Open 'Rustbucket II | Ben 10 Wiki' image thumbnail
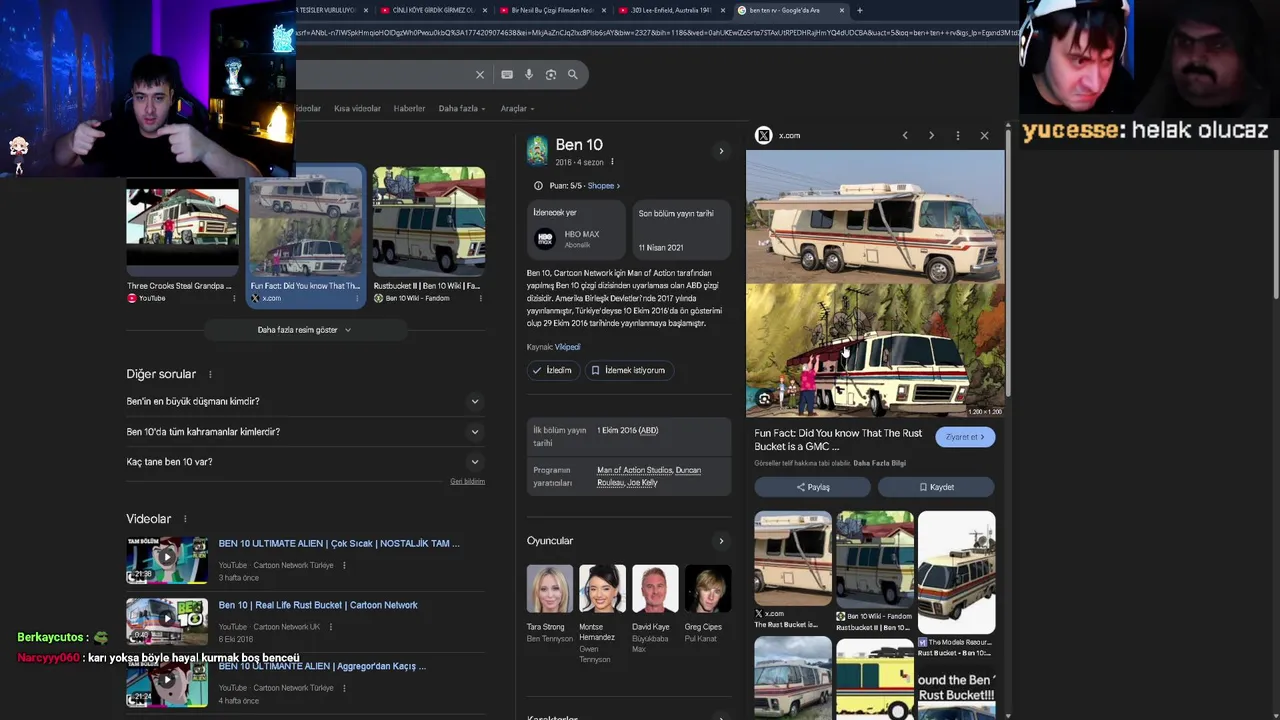This screenshot has height=720, width=1280. coord(429,221)
